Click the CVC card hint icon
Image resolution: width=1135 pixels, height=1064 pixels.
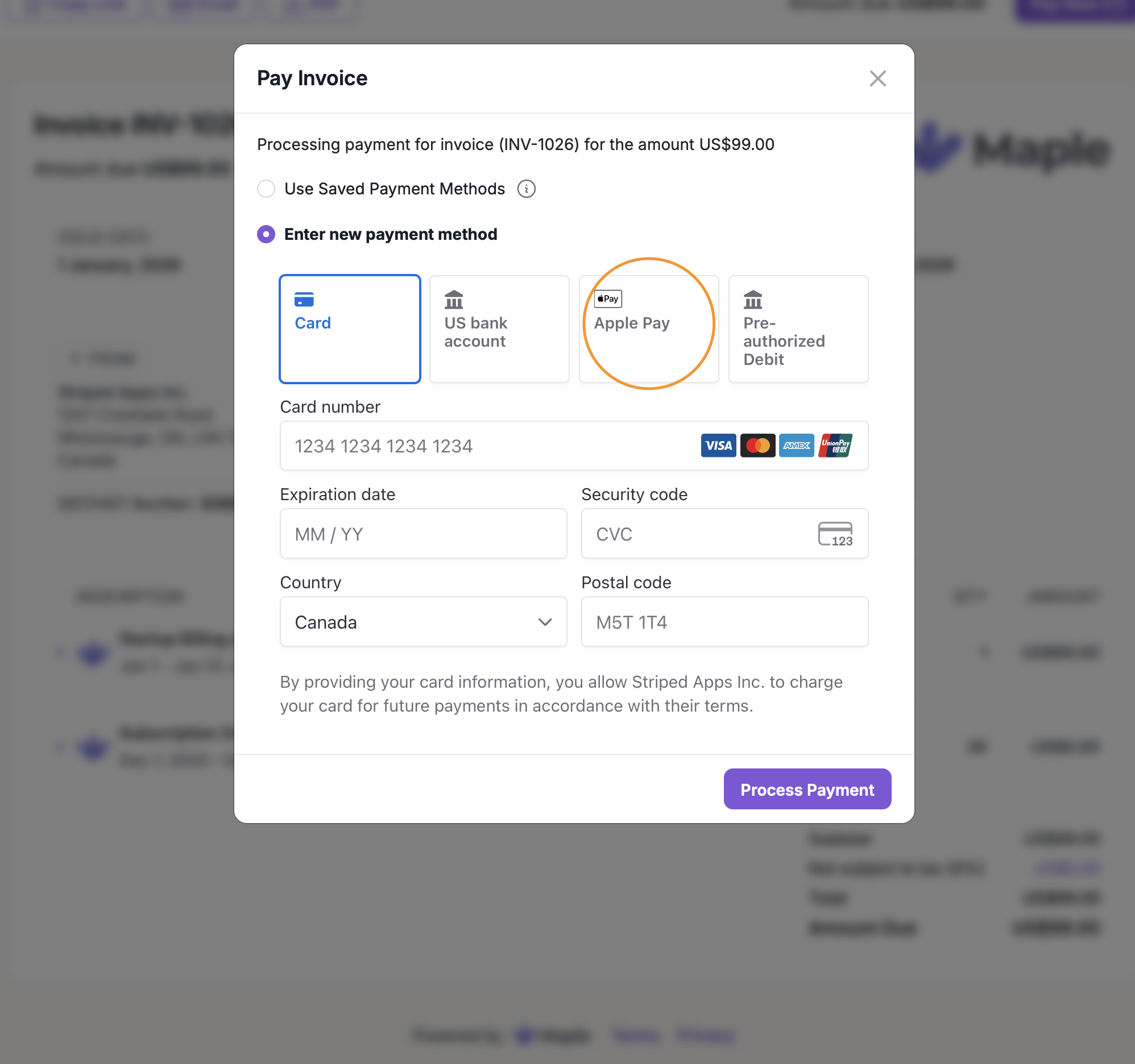(x=835, y=534)
